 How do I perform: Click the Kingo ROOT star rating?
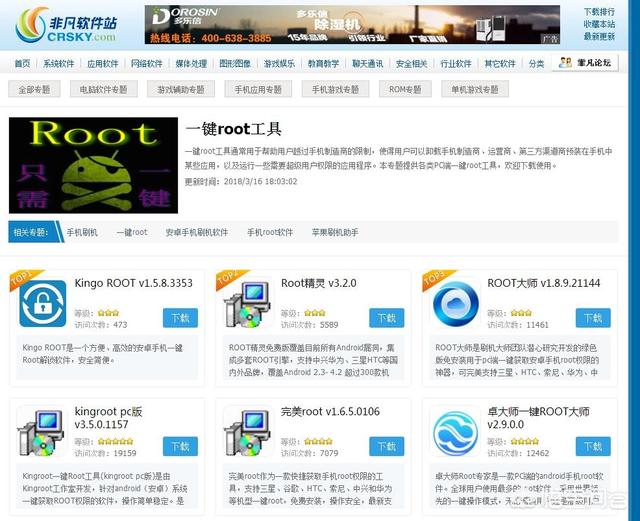[x=108, y=313]
